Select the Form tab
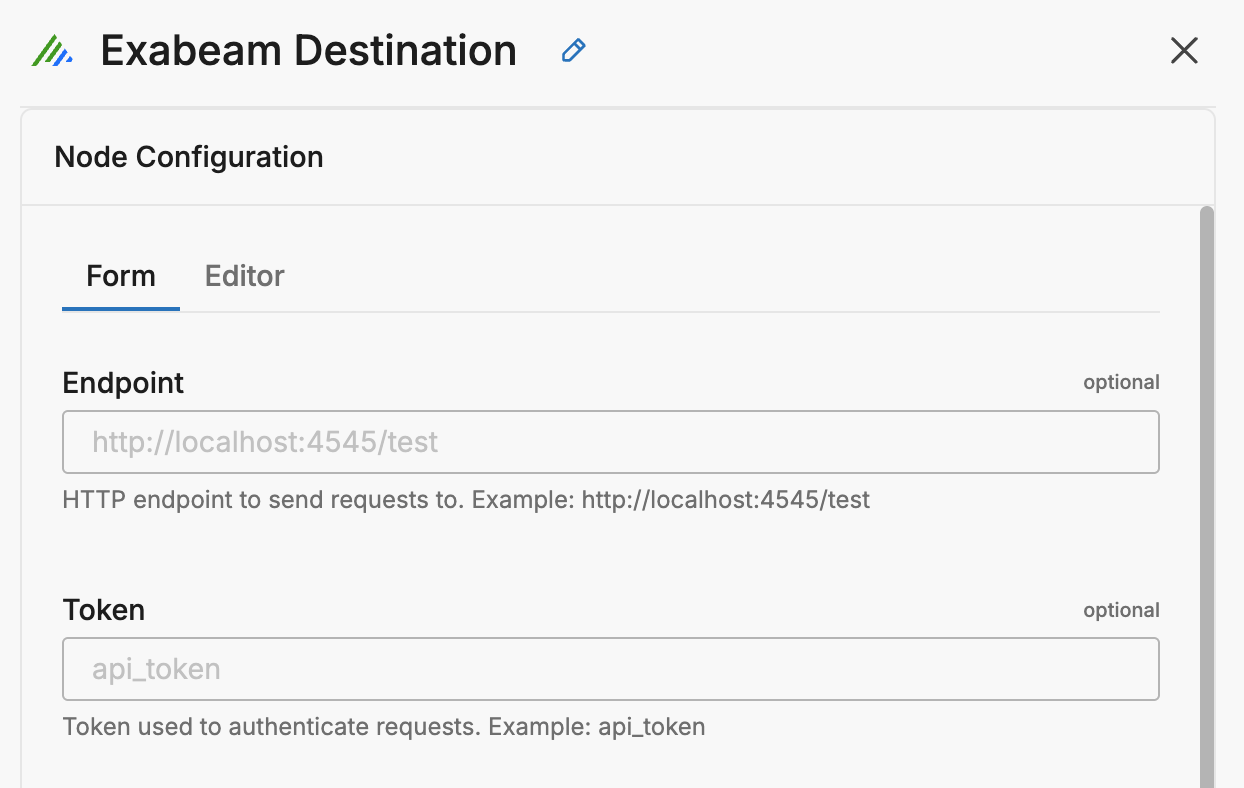This screenshot has height=788, width=1244. (121, 276)
